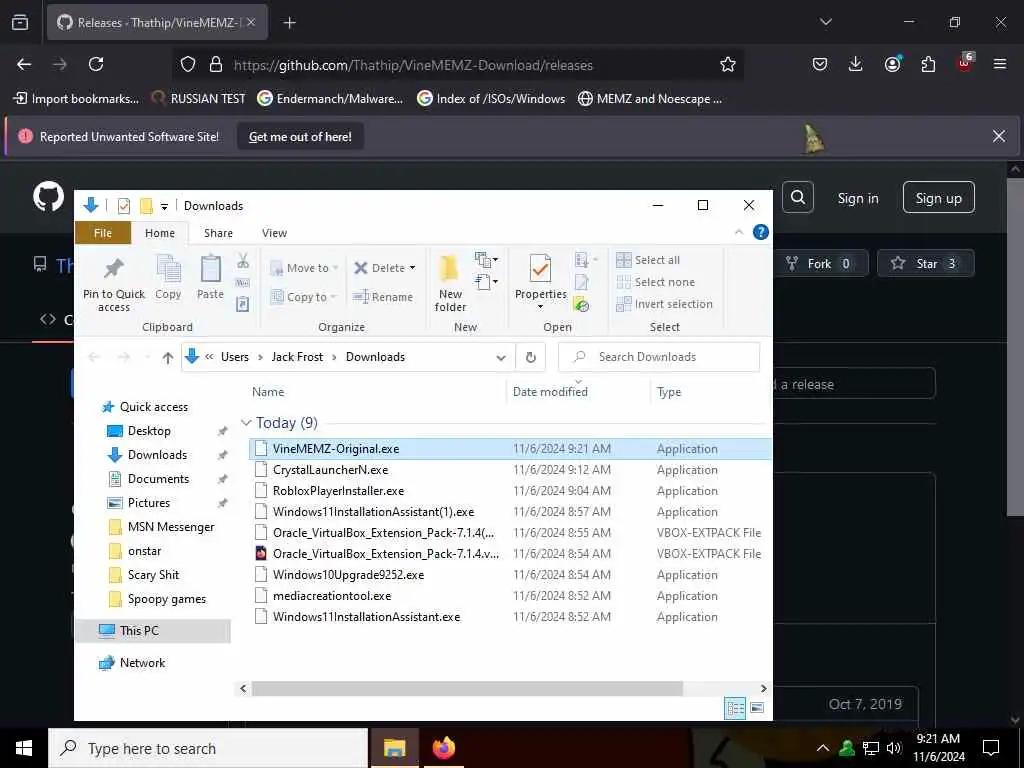Click GitHub Sign up button

pos(938,197)
